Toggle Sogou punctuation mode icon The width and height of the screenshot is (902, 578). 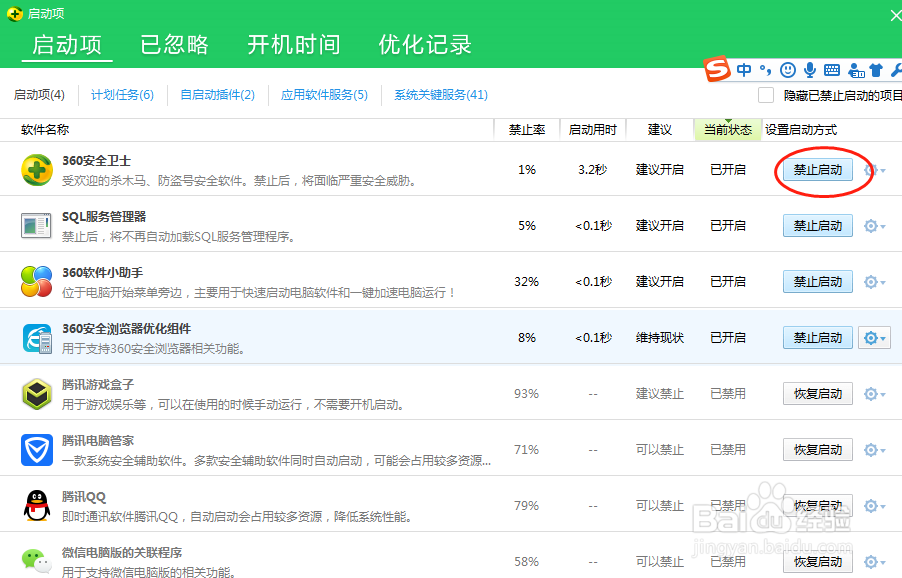[765, 70]
